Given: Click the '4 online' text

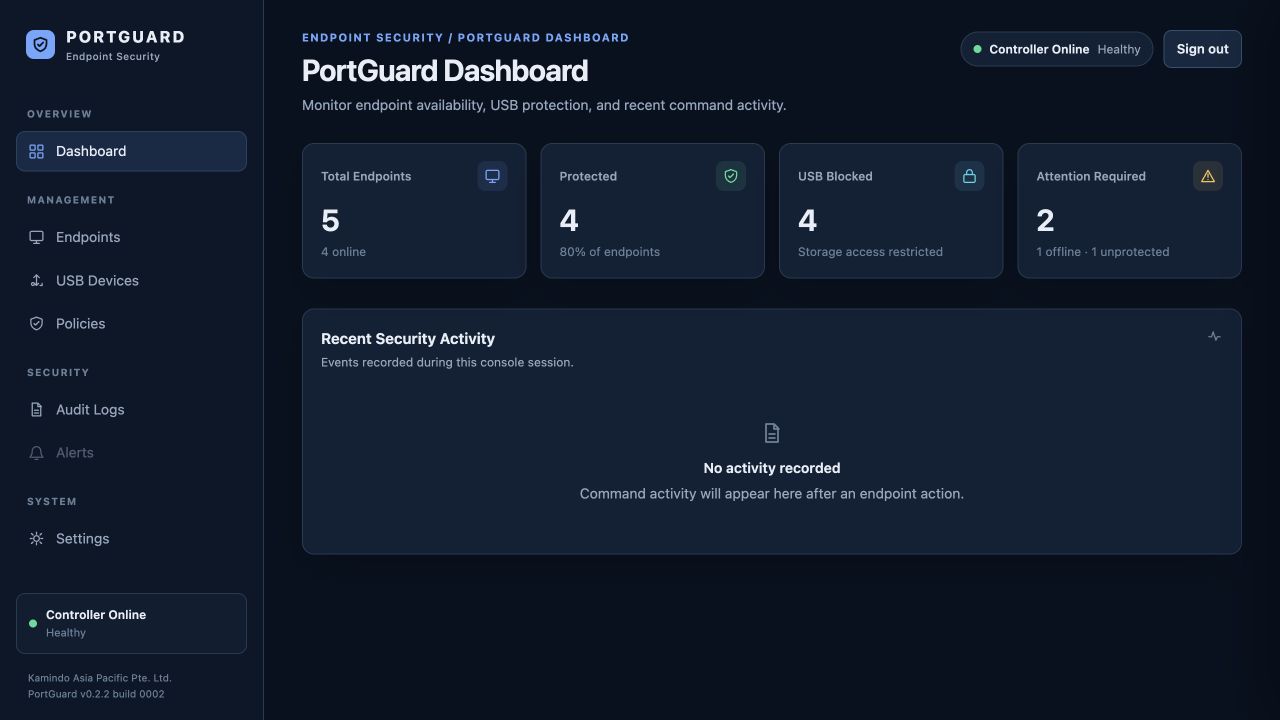Looking at the screenshot, I should pyautogui.click(x=343, y=252).
